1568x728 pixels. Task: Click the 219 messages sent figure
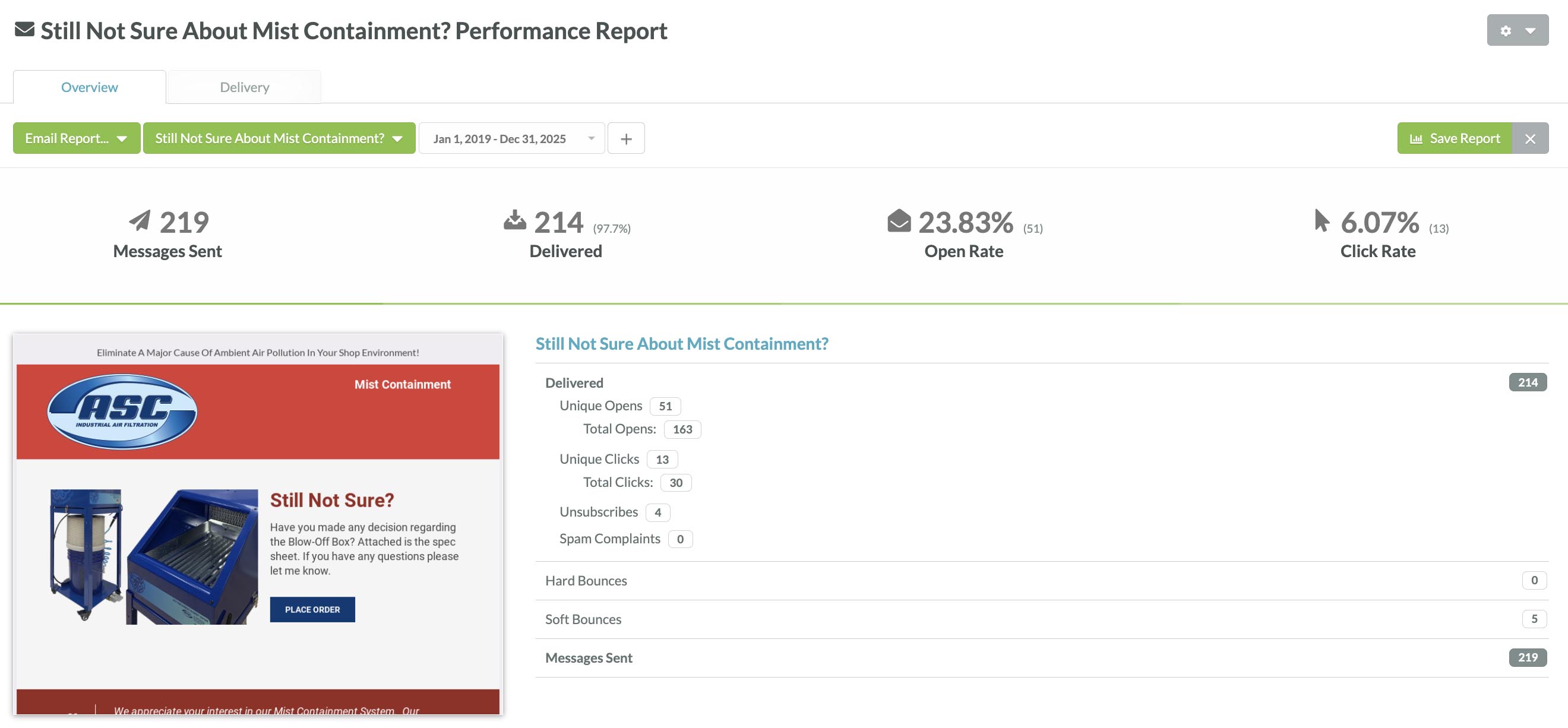[185, 221]
